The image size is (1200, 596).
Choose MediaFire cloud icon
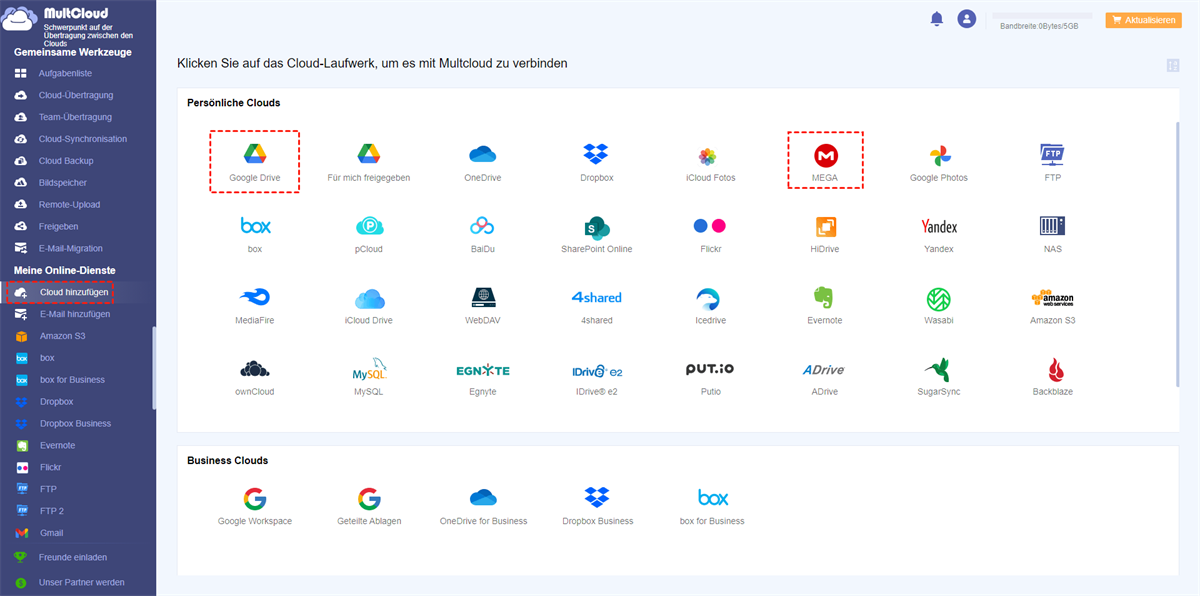tap(255, 298)
